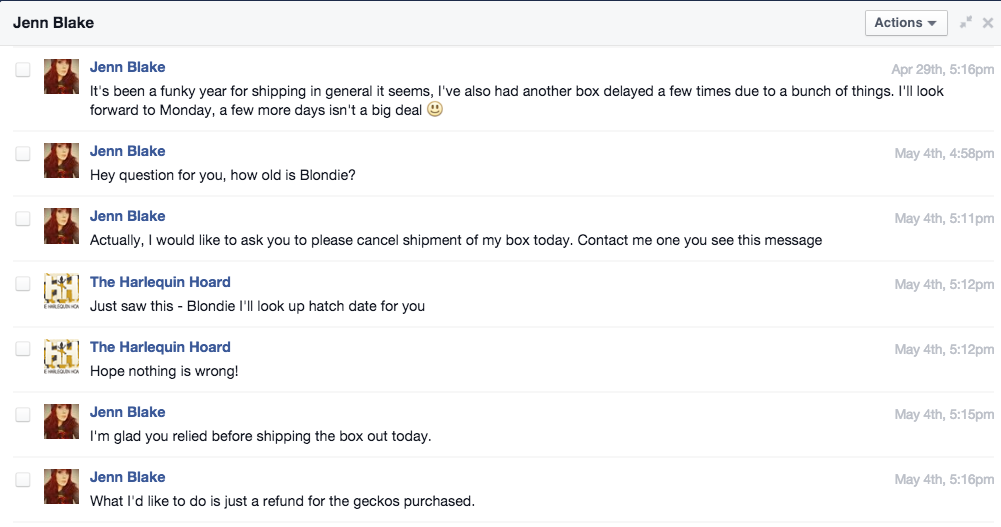This screenshot has height=527, width=1001.
Task: Mark the 'cancel shipment' message checkbox
Action: [23, 218]
